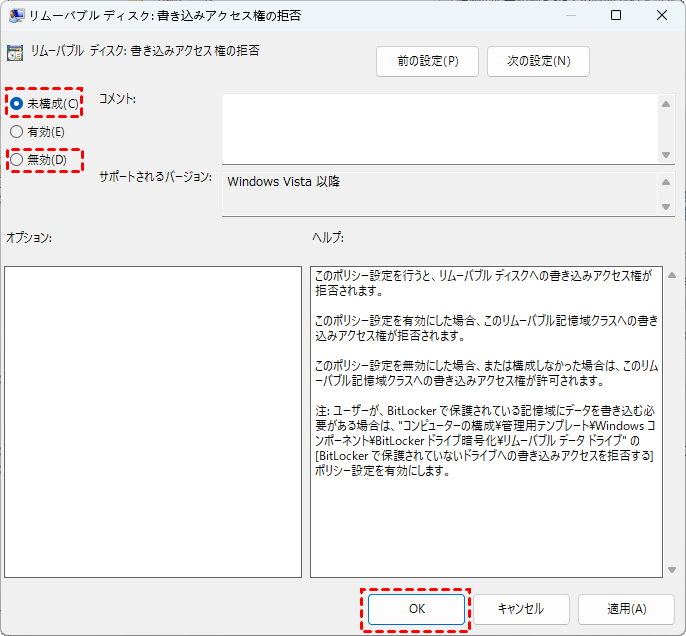The height and width of the screenshot is (636, 686).
Task: Click supported version scroll down arrow
Action: (667, 206)
